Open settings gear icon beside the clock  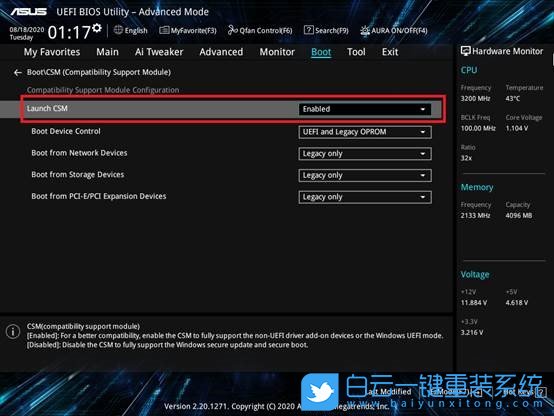tap(97, 28)
